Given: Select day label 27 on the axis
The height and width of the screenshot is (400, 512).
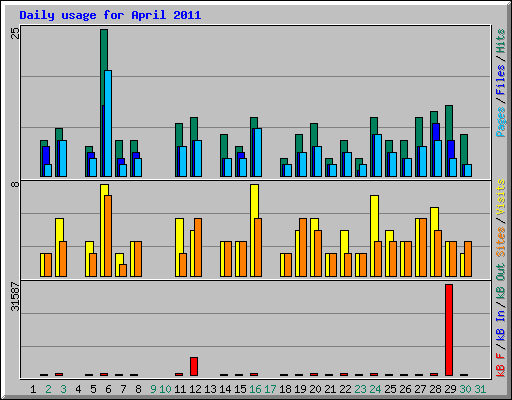Looking at the screenshot, I should click(420, 389).
